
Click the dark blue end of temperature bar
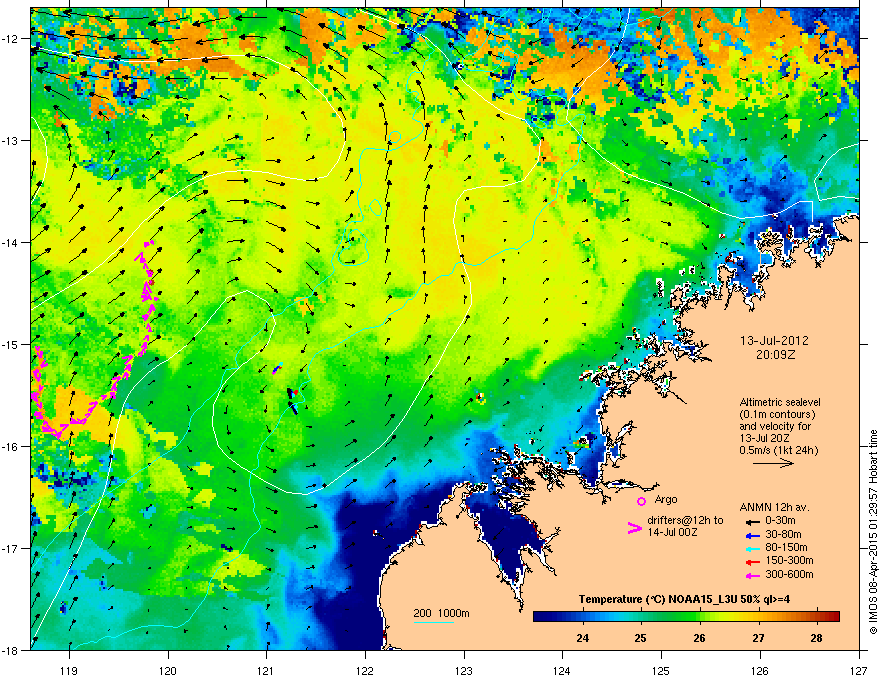[538, 616]
